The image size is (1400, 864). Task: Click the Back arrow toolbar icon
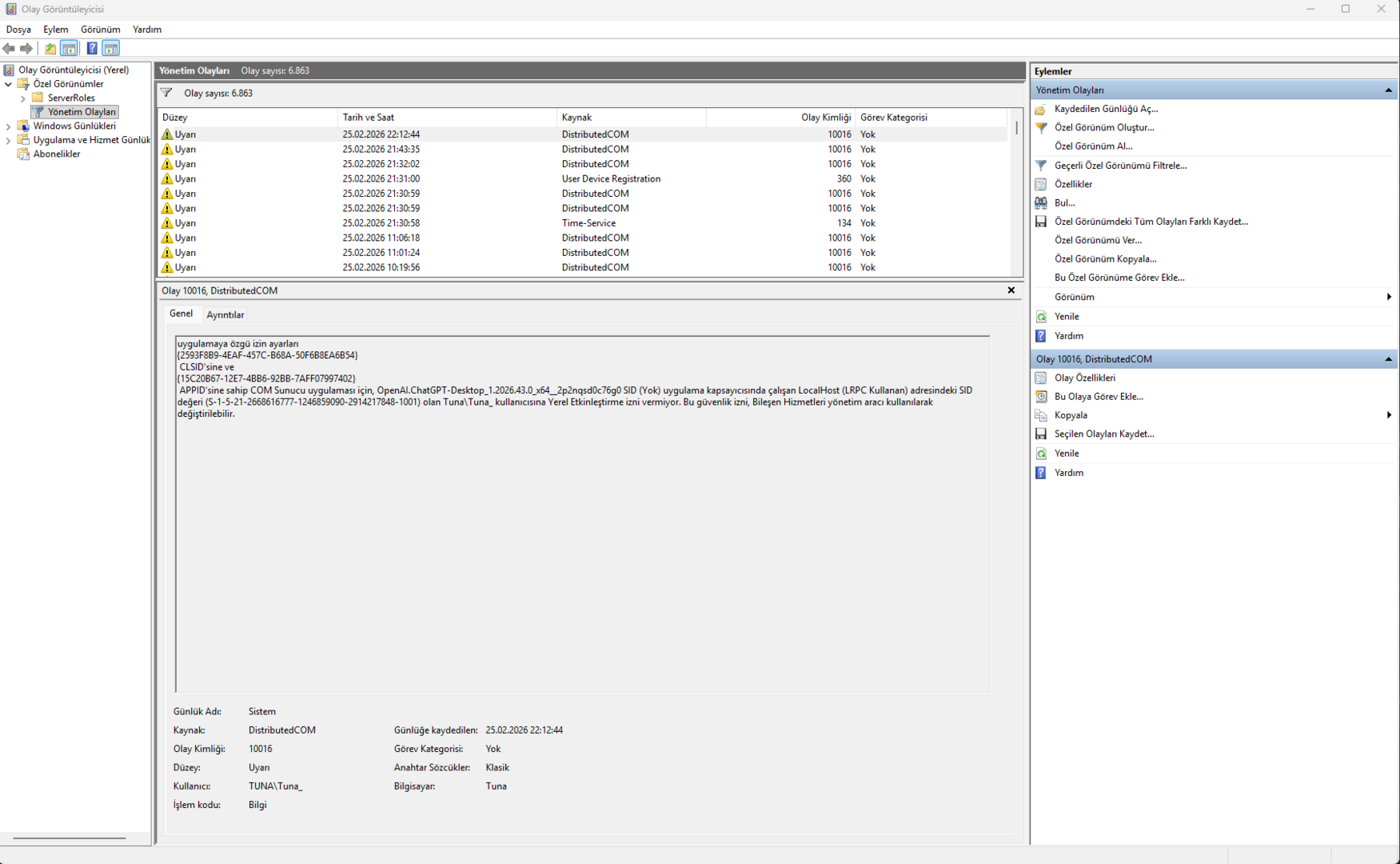[x=10, y=49]
